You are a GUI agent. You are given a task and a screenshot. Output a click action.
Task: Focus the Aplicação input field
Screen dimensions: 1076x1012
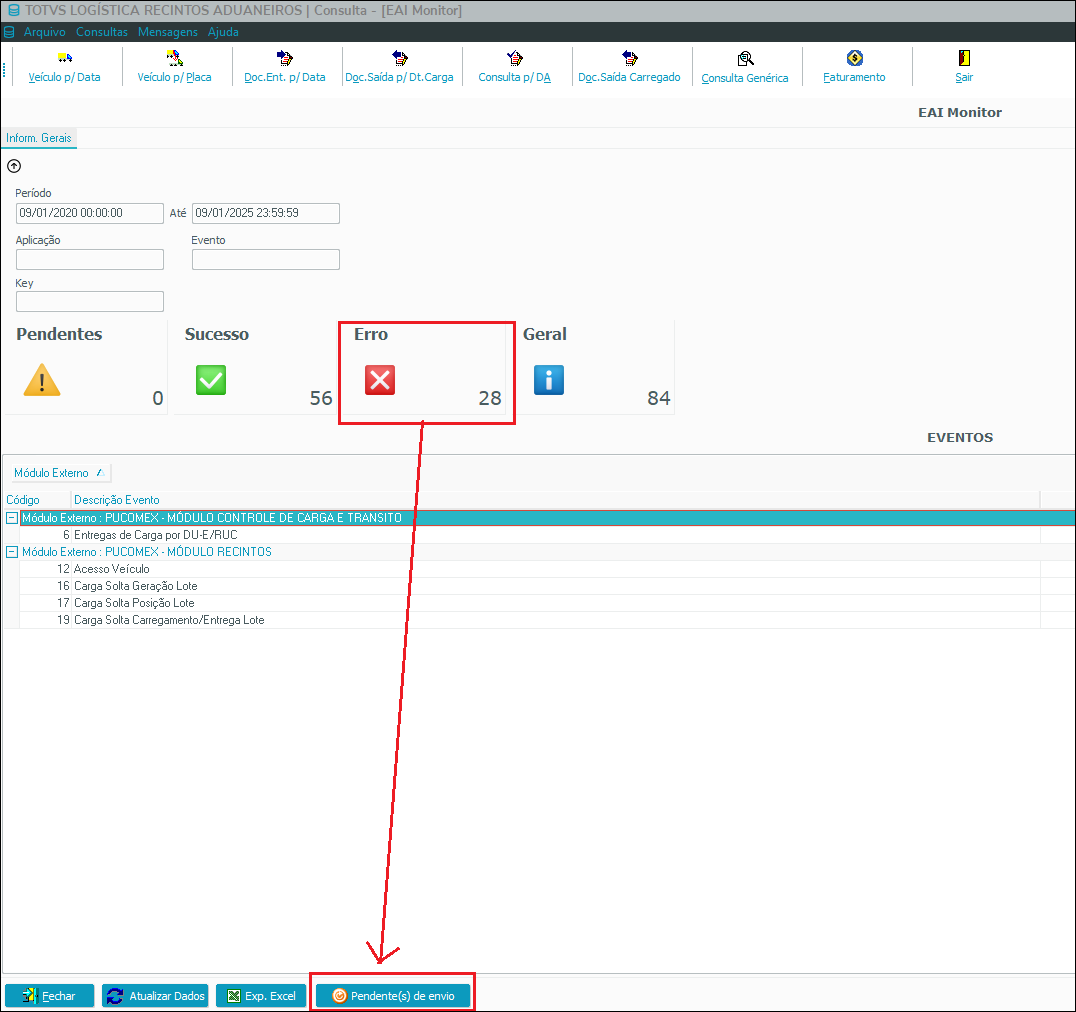(90, 259)
